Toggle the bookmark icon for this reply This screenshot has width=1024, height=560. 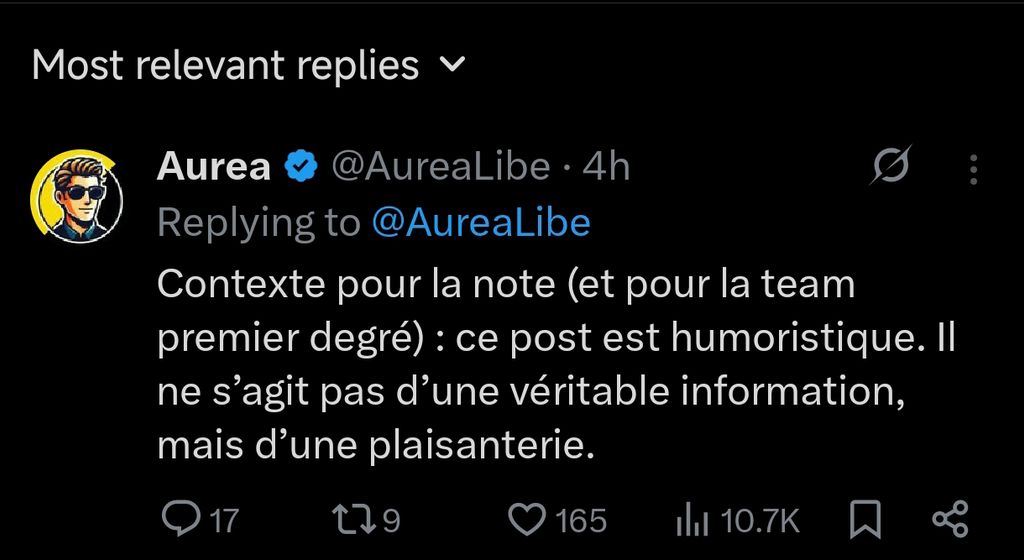point(865,519)
